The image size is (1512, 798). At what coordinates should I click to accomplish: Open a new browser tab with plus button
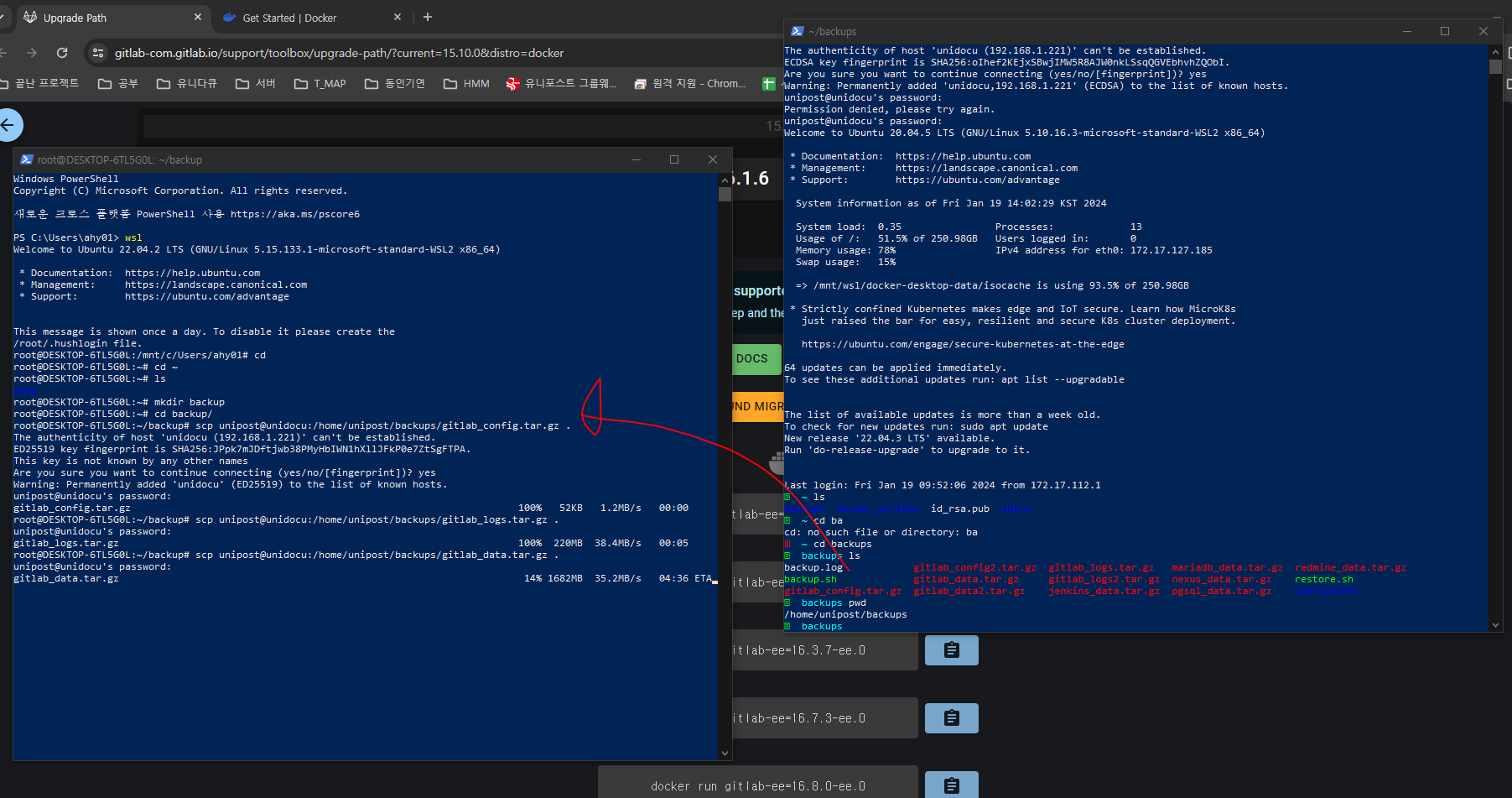(428, 17)
